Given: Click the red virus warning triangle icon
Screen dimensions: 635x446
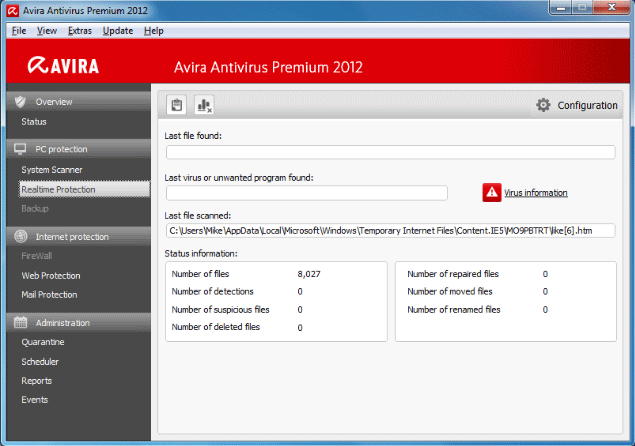Looking at the screenshot, I should click(492, 192).
